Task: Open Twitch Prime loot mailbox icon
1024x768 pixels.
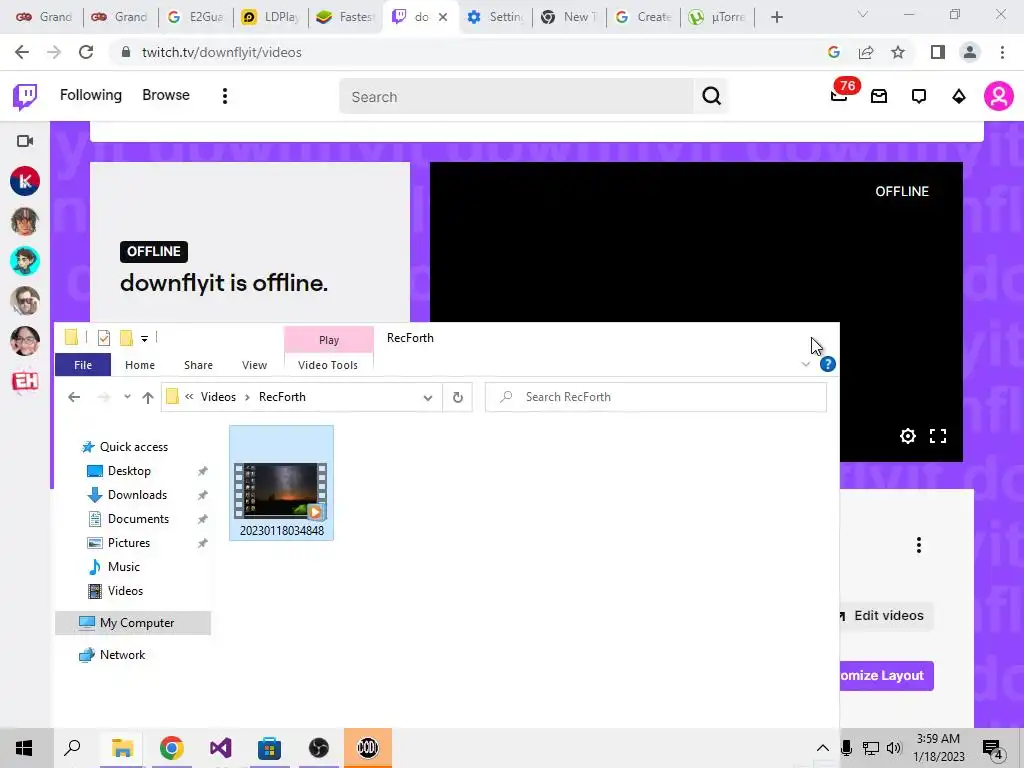Action: (x=879, y=97)
